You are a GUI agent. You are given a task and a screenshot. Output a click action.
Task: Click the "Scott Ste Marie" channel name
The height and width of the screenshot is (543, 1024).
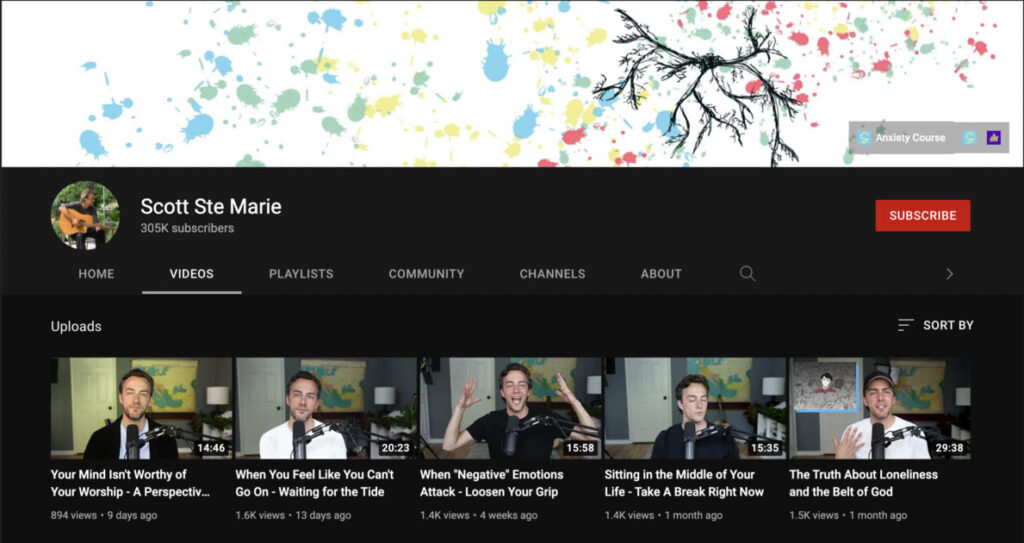tap(211, 206)
